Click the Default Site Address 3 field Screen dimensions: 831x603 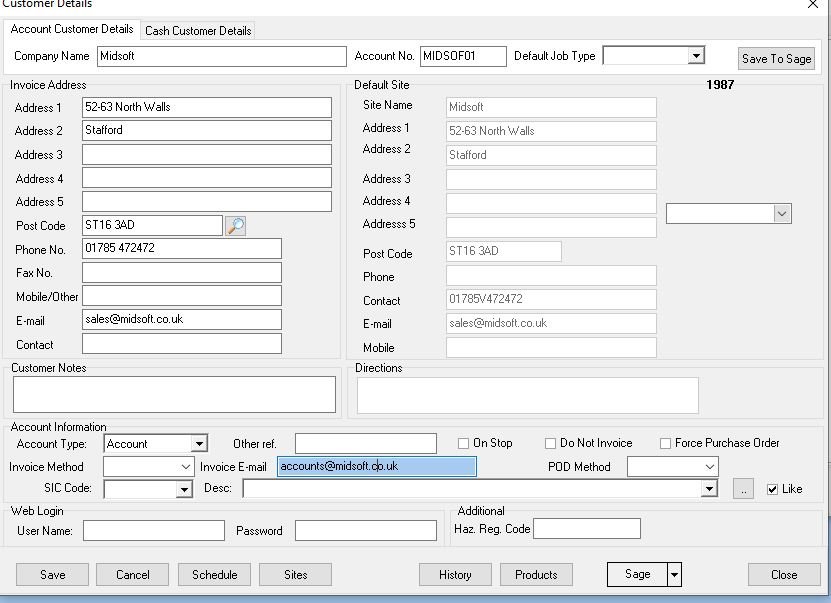551,180
